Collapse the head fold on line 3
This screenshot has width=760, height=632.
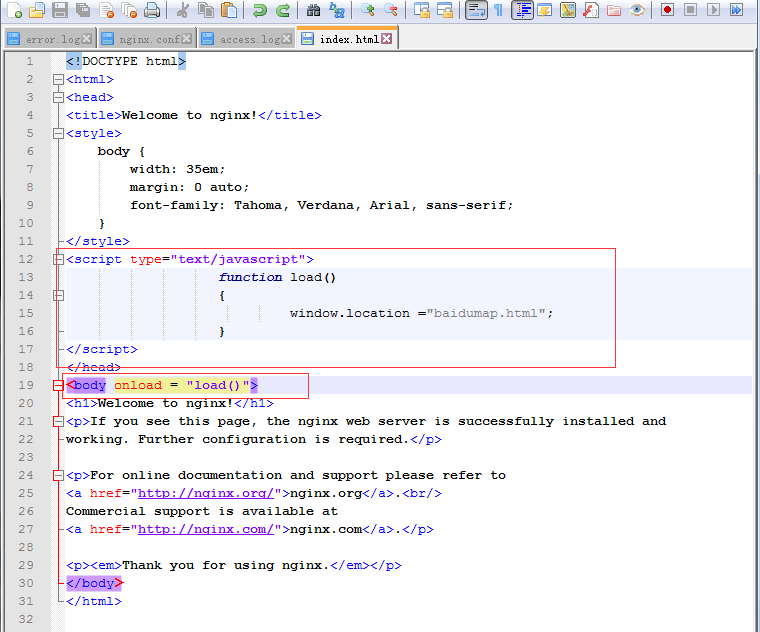(x=58, y=97)
